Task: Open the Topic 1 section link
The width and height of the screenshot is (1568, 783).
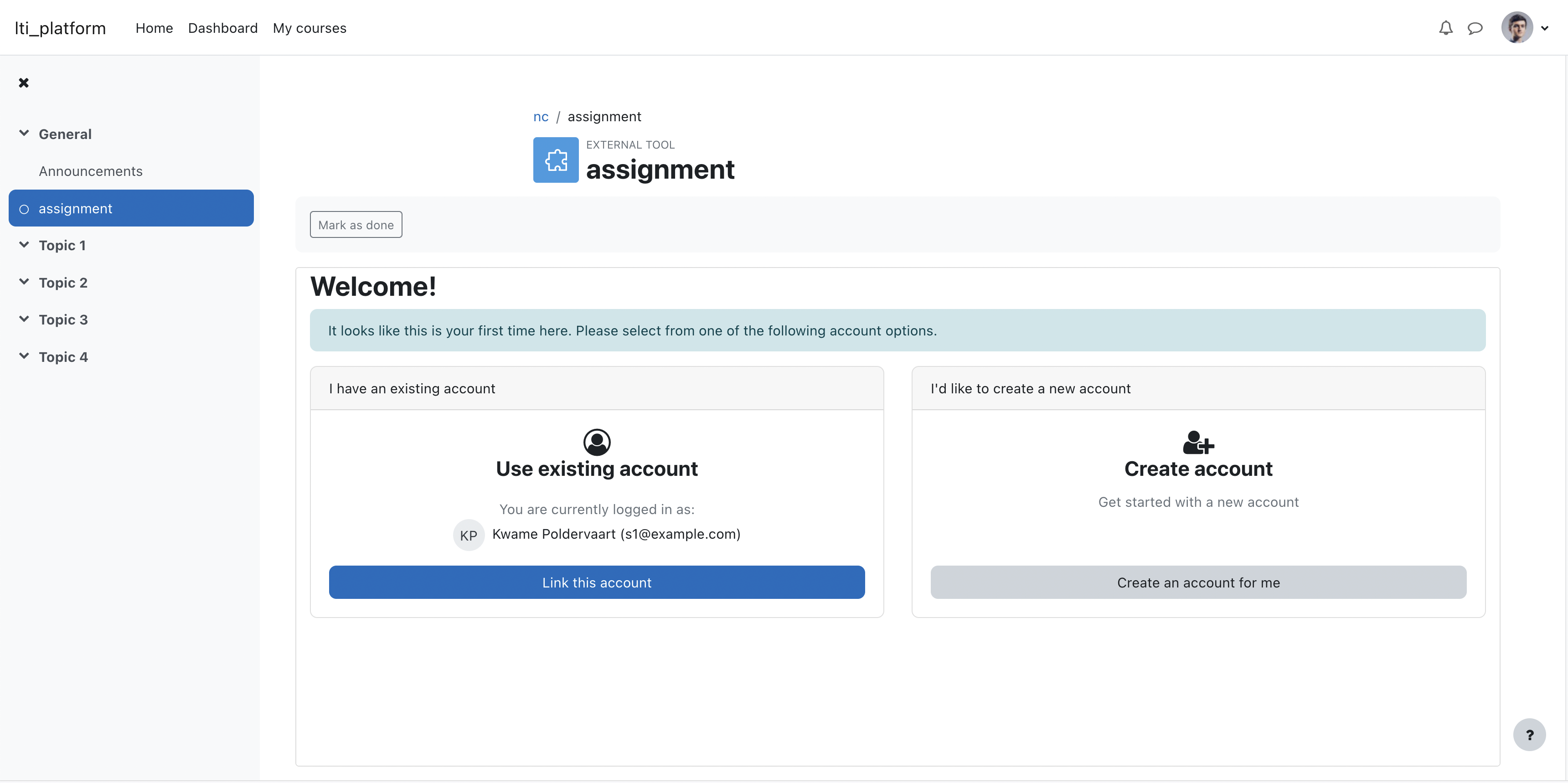Action: click(62, 245)
